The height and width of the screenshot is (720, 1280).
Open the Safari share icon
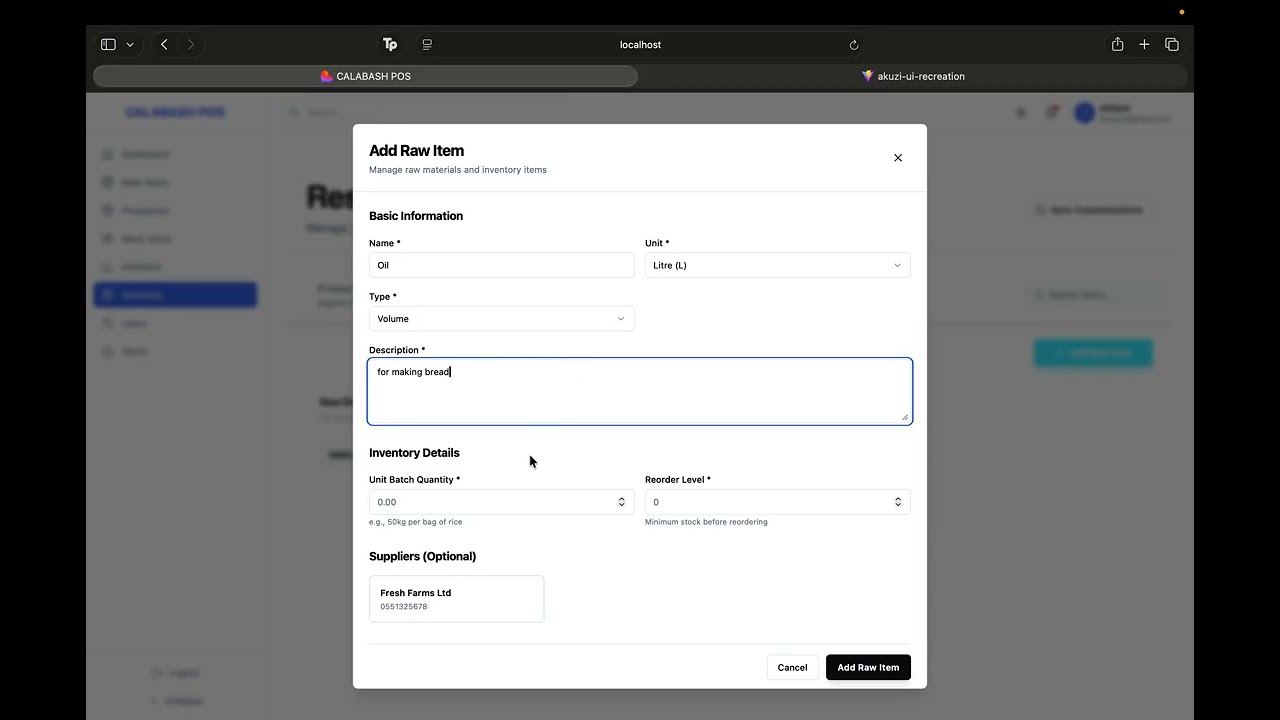click(x=1117, y=44)
